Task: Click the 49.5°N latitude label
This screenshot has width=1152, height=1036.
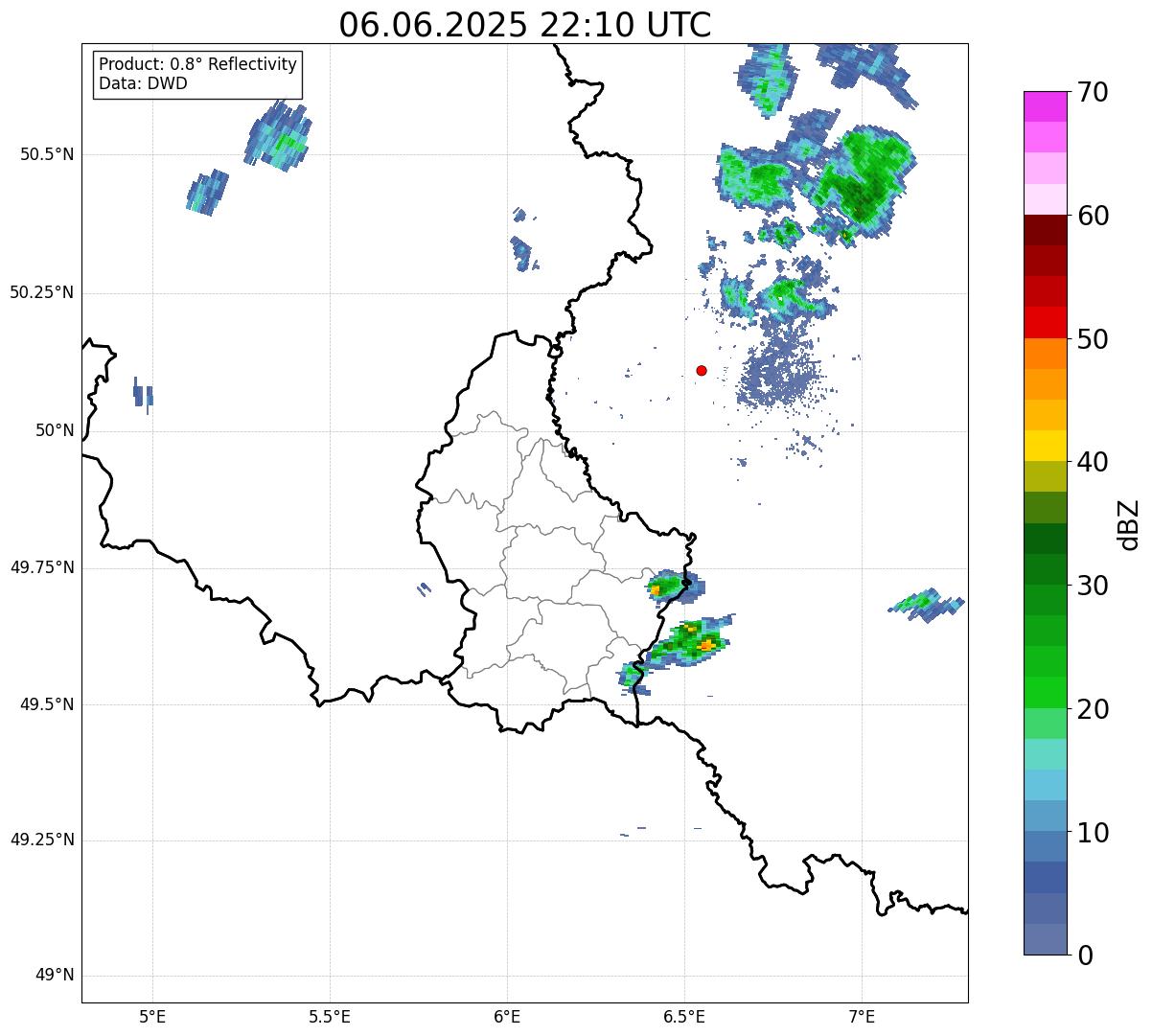Action: (46, 704)
